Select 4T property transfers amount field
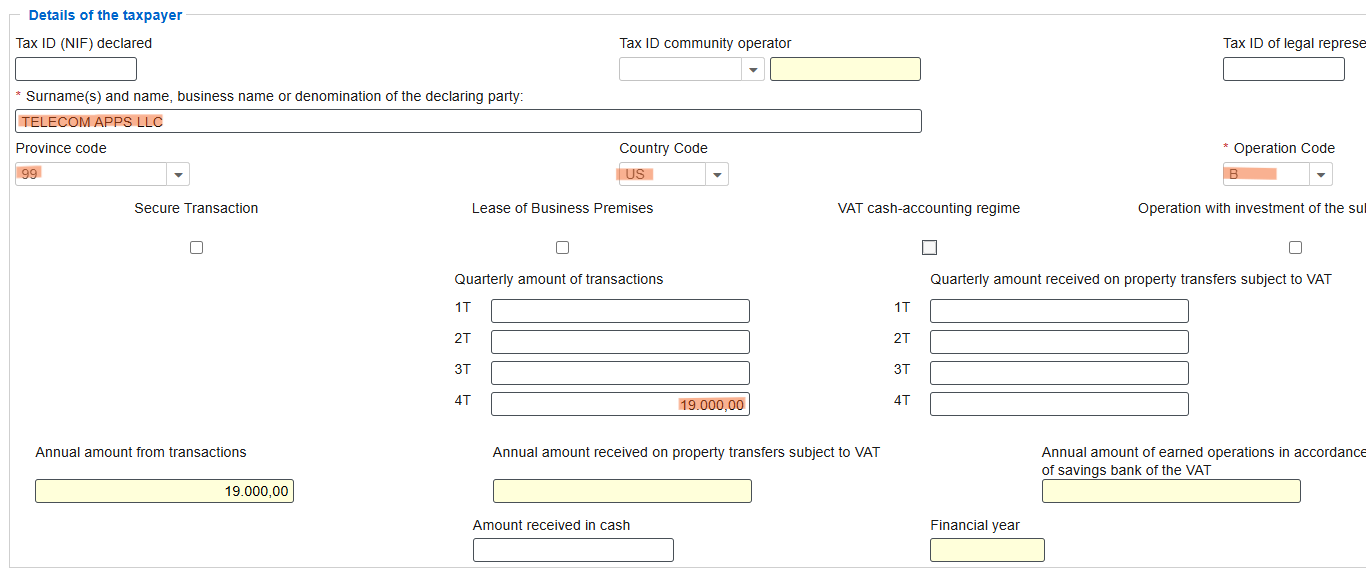The height and width of the screenshot is (584, 1366). (x=1059, y=404)
